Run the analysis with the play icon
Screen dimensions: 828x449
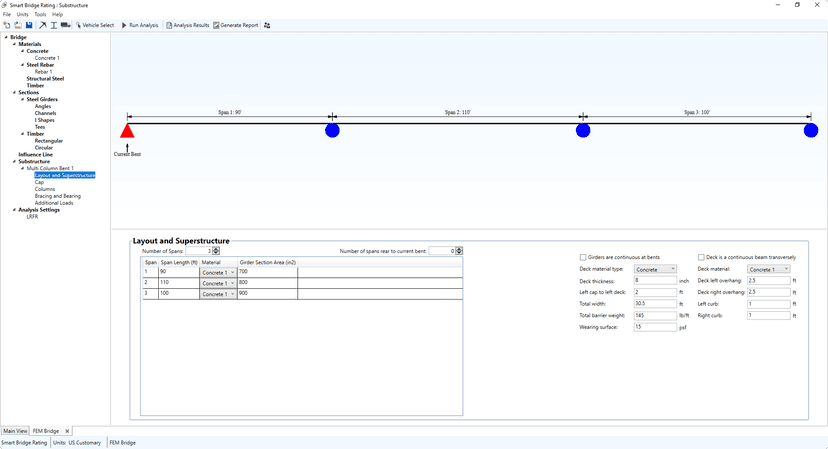point(124,25)
